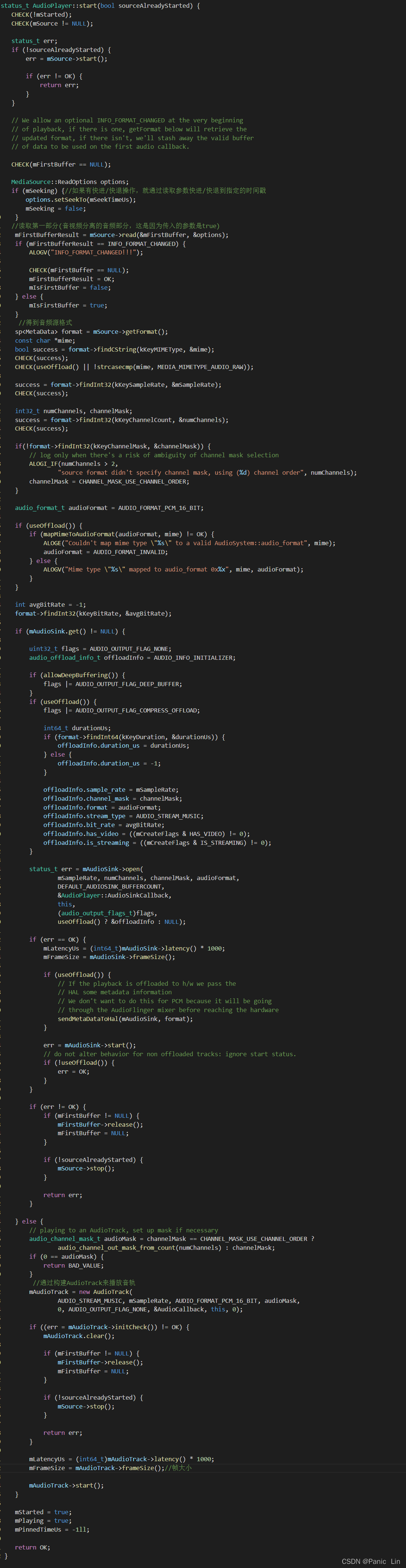The image size is (406, 1568).
Task: Click the declaration const char *mime;
Action: (45, 341)
